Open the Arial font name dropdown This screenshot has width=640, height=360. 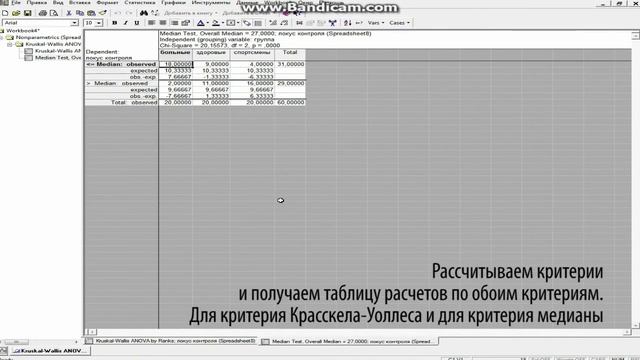75,23
